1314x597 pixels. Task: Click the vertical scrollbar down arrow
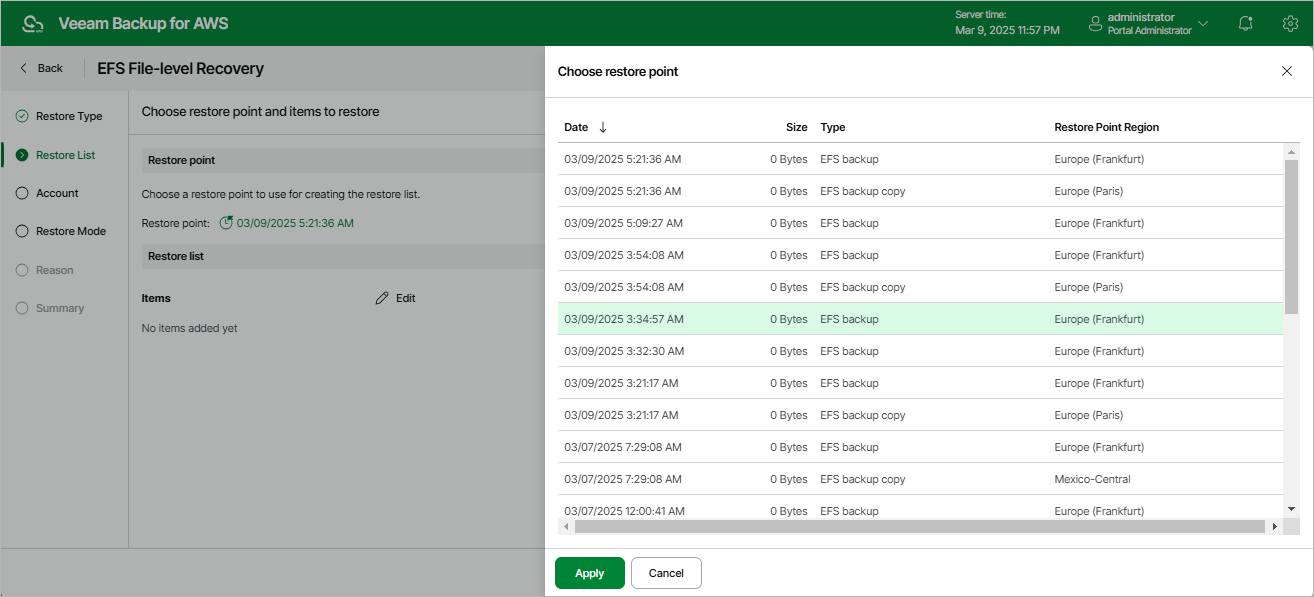click(x=1291, y=509)
